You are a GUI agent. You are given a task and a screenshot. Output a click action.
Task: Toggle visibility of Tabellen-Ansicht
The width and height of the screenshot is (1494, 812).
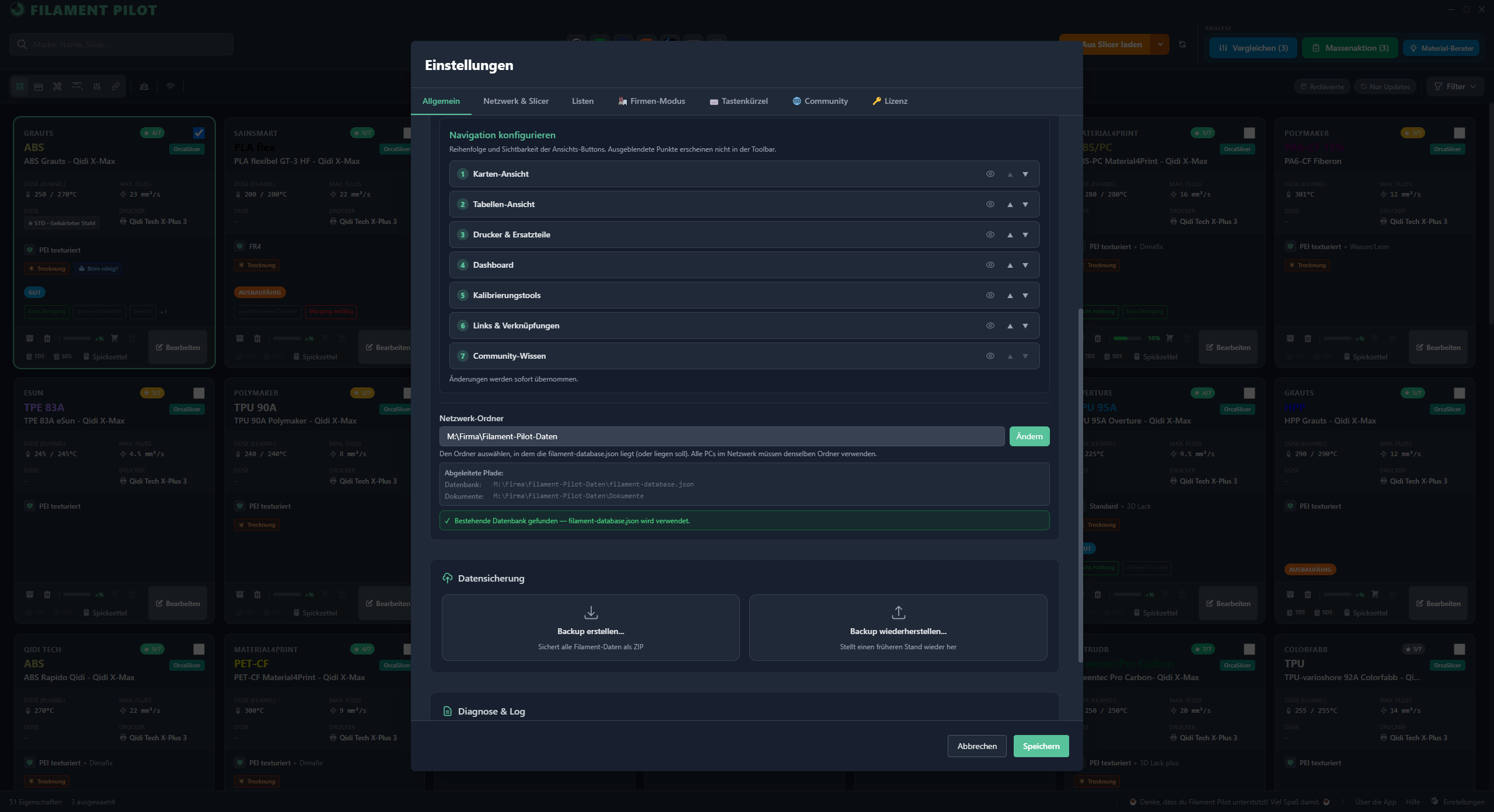[x=990, y=204]
